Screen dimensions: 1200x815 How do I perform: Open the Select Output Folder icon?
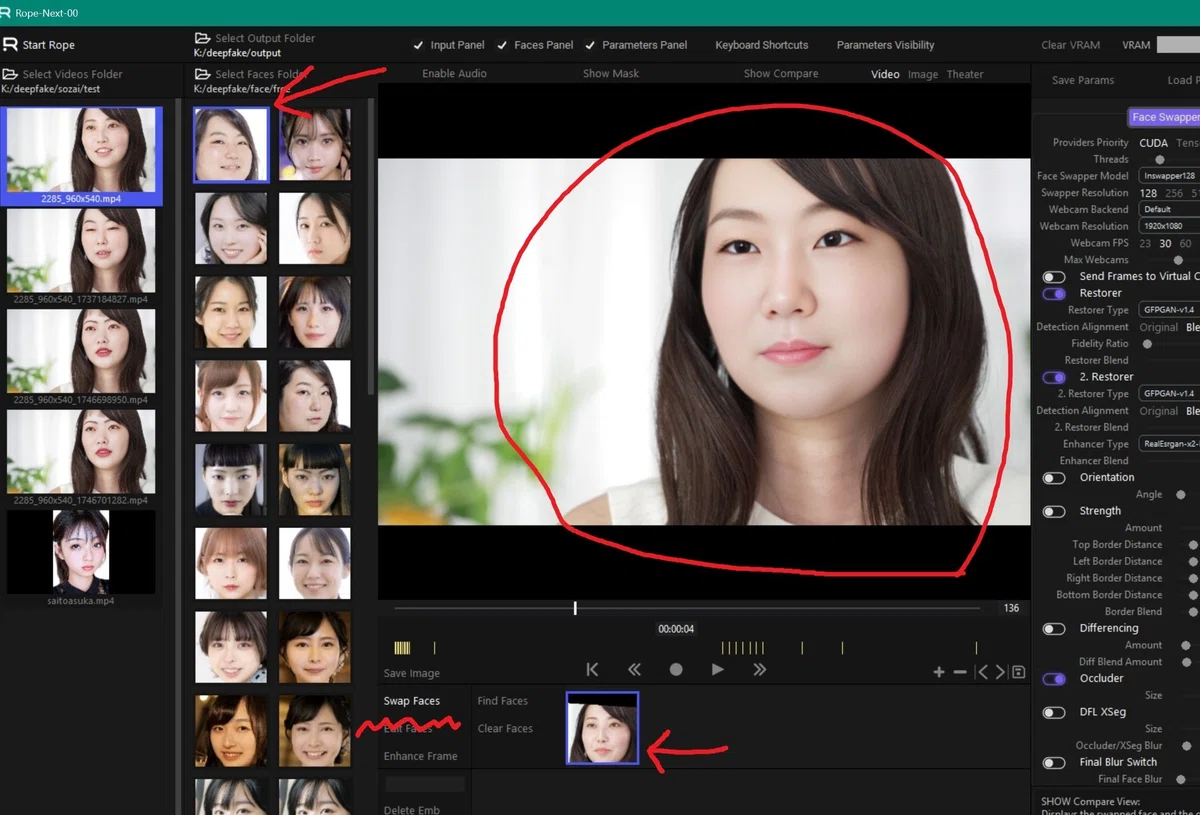[202, 38]
